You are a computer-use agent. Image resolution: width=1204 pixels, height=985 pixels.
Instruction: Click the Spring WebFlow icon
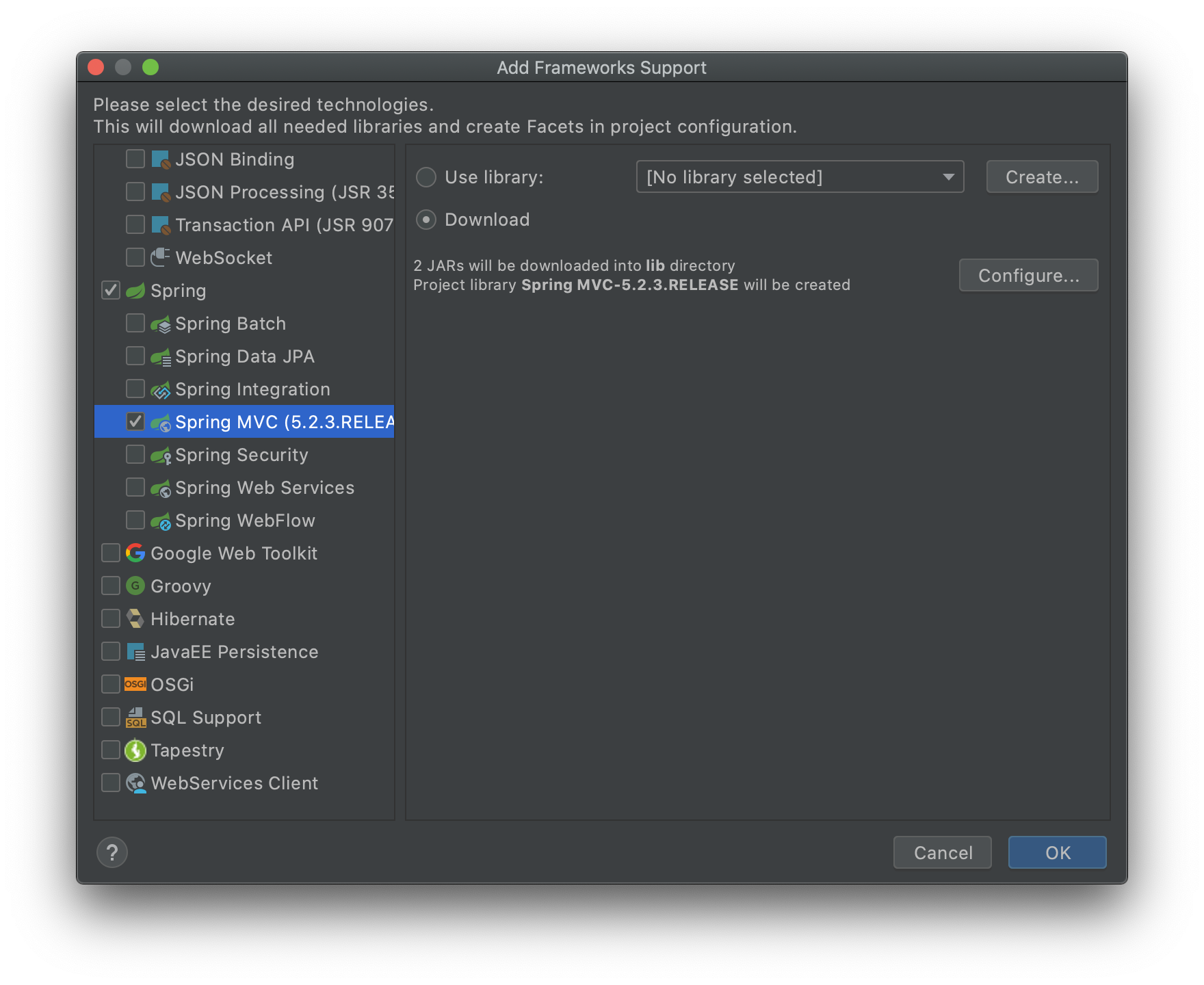(x=161, y=521)
